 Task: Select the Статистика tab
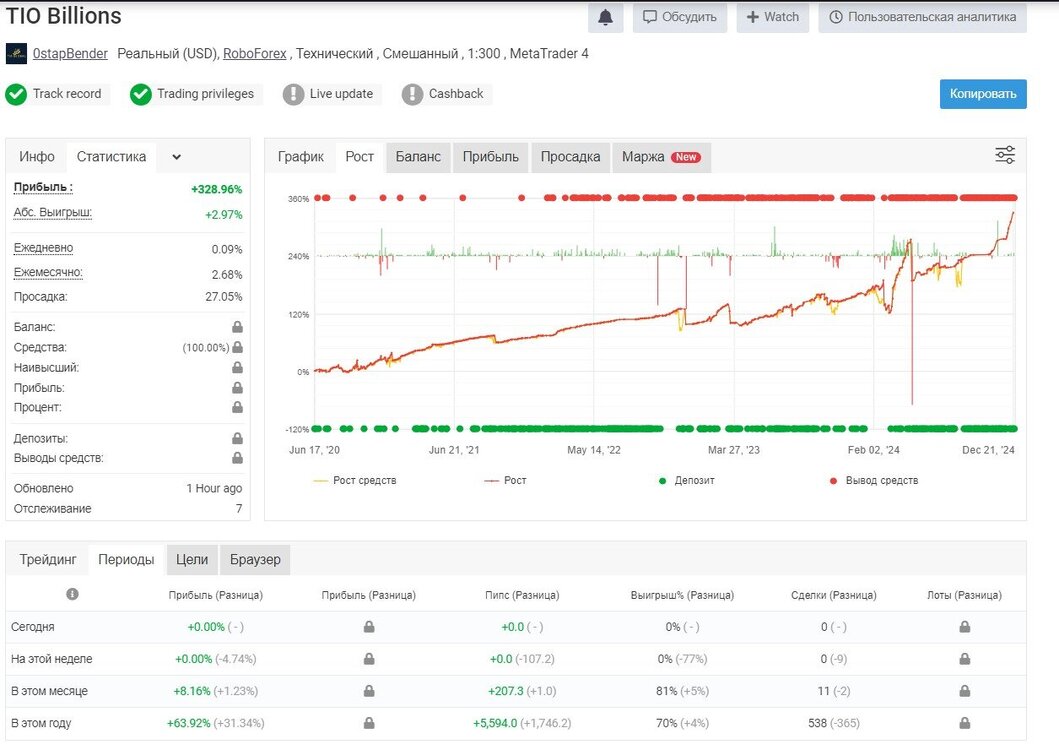pos(111,157)
